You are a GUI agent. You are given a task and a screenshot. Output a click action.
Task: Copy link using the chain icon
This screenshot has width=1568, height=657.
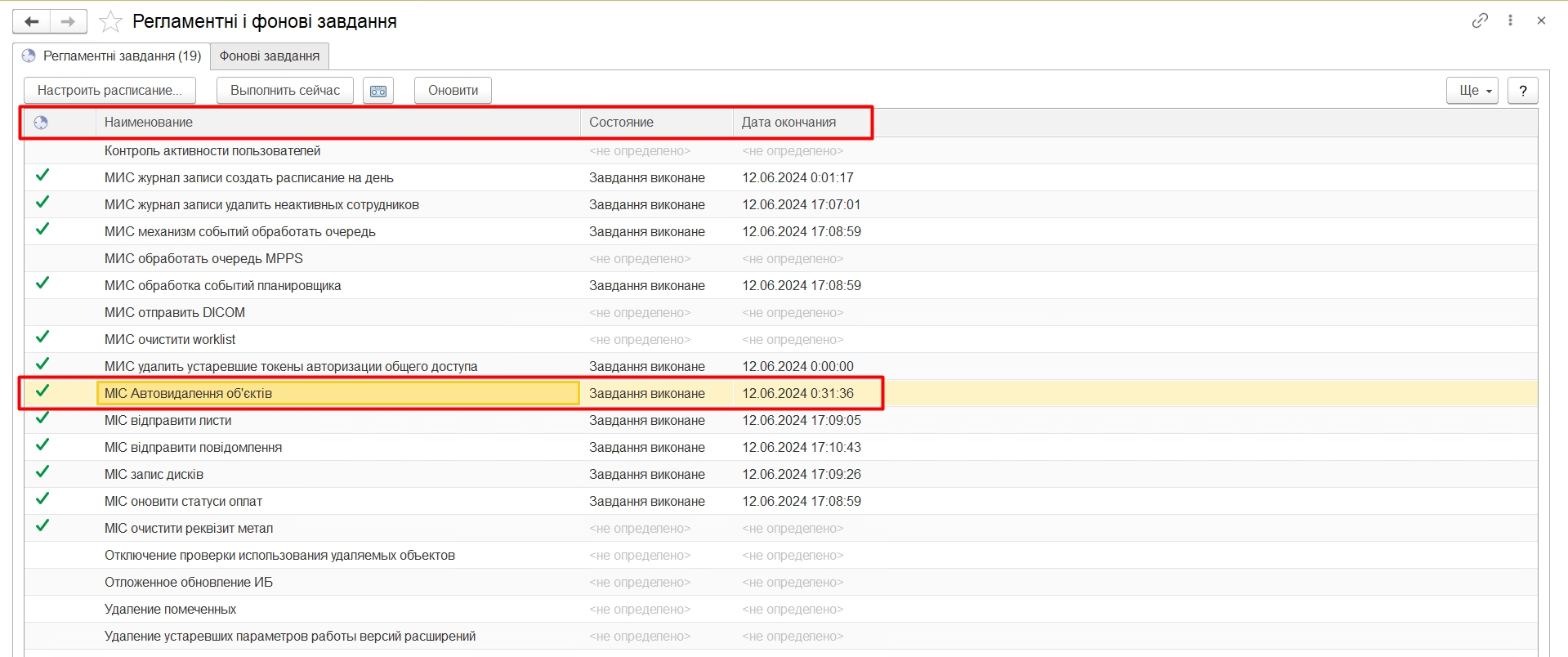click(x=1480, y=20)
